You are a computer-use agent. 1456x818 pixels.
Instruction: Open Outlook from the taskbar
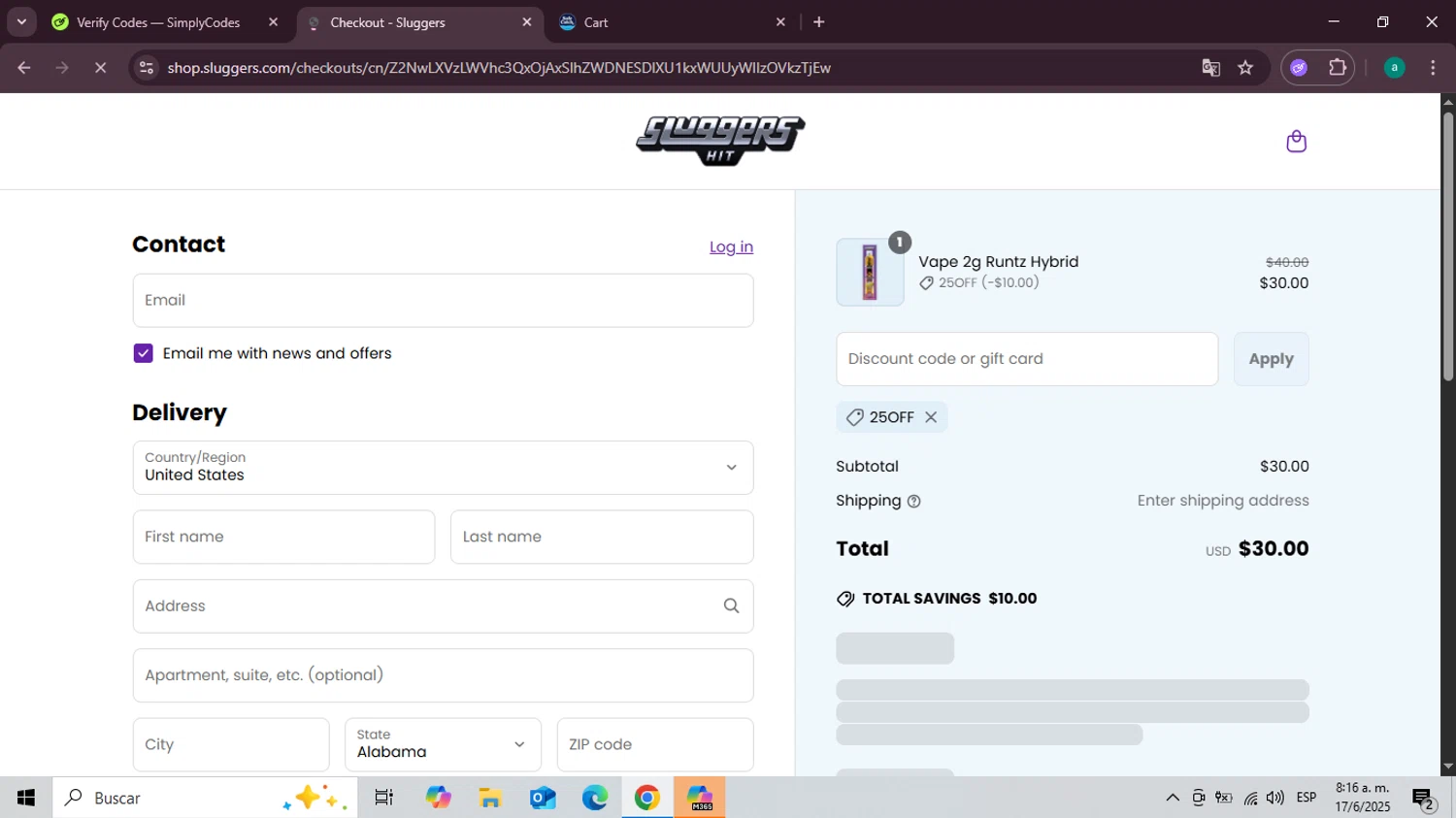tap(543, 798)
